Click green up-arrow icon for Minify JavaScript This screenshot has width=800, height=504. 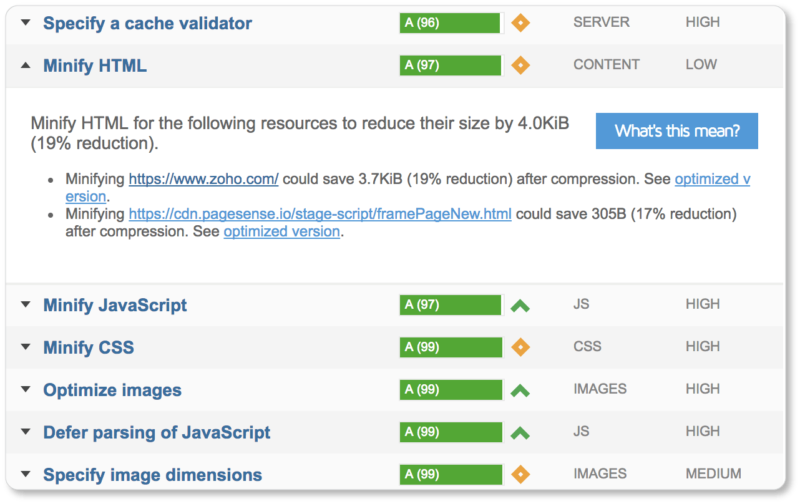(x=520, y=306)
